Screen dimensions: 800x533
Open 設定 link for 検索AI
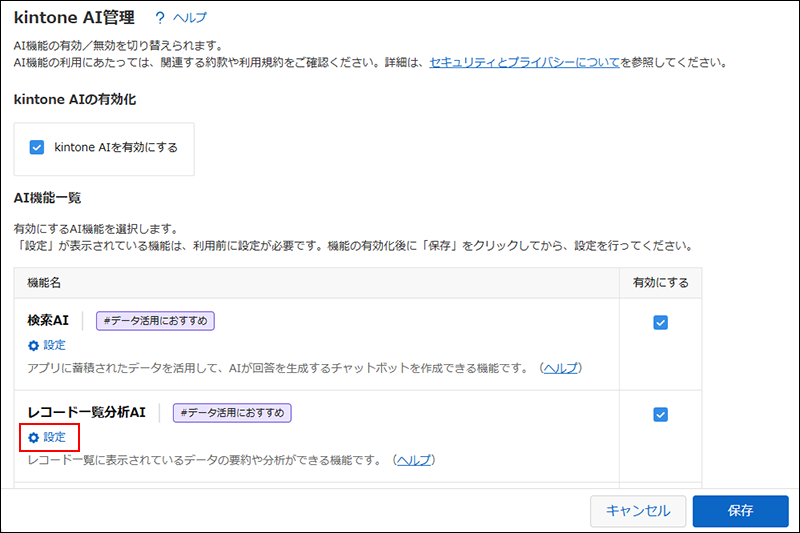click(x=54, y=345)
